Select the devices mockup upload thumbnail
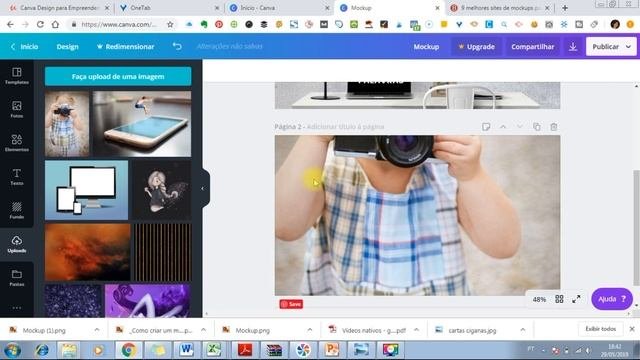 tap(86, 190)
